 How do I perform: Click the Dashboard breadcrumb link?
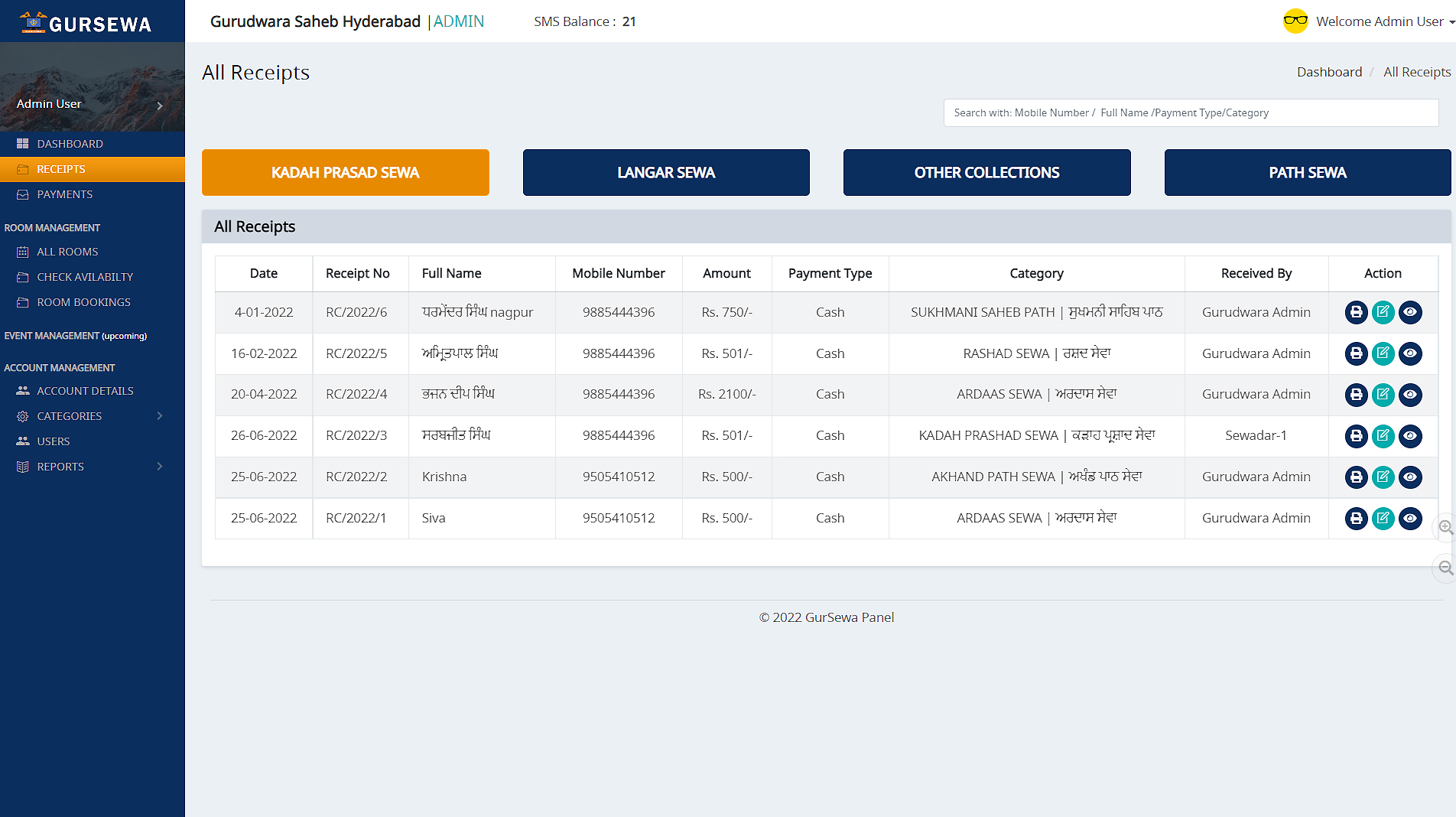click(1329, 72)
